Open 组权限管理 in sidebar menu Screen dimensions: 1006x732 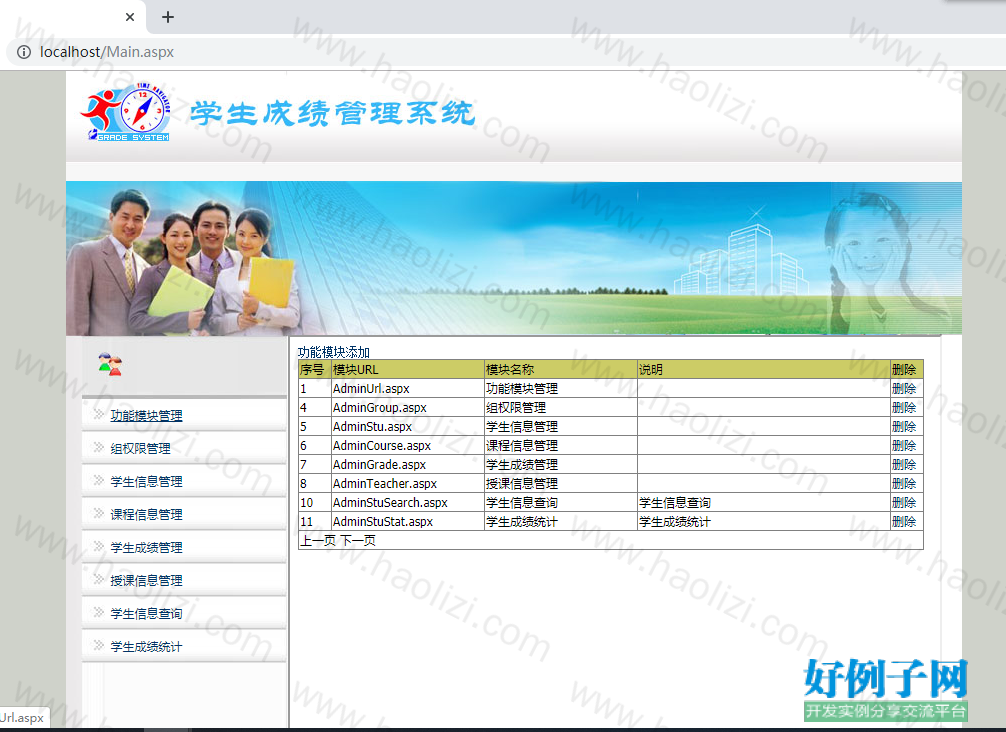pos(141,448)
